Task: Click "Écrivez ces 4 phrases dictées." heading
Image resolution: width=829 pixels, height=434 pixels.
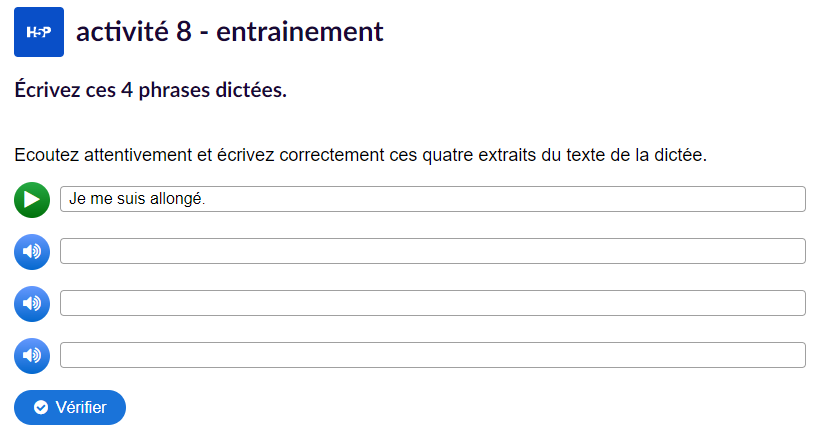Action: coord(151,91)
